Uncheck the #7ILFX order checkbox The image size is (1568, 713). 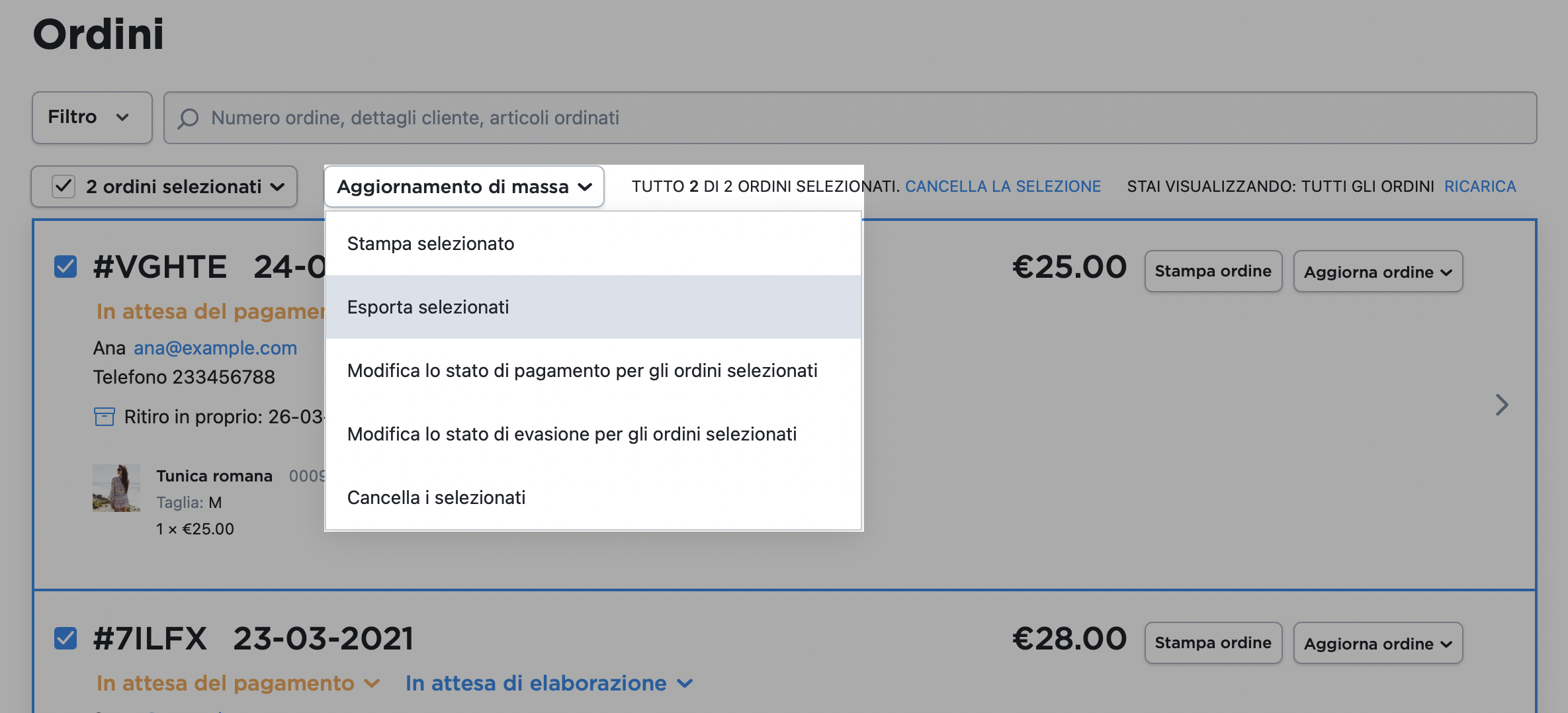pos(65,639)
